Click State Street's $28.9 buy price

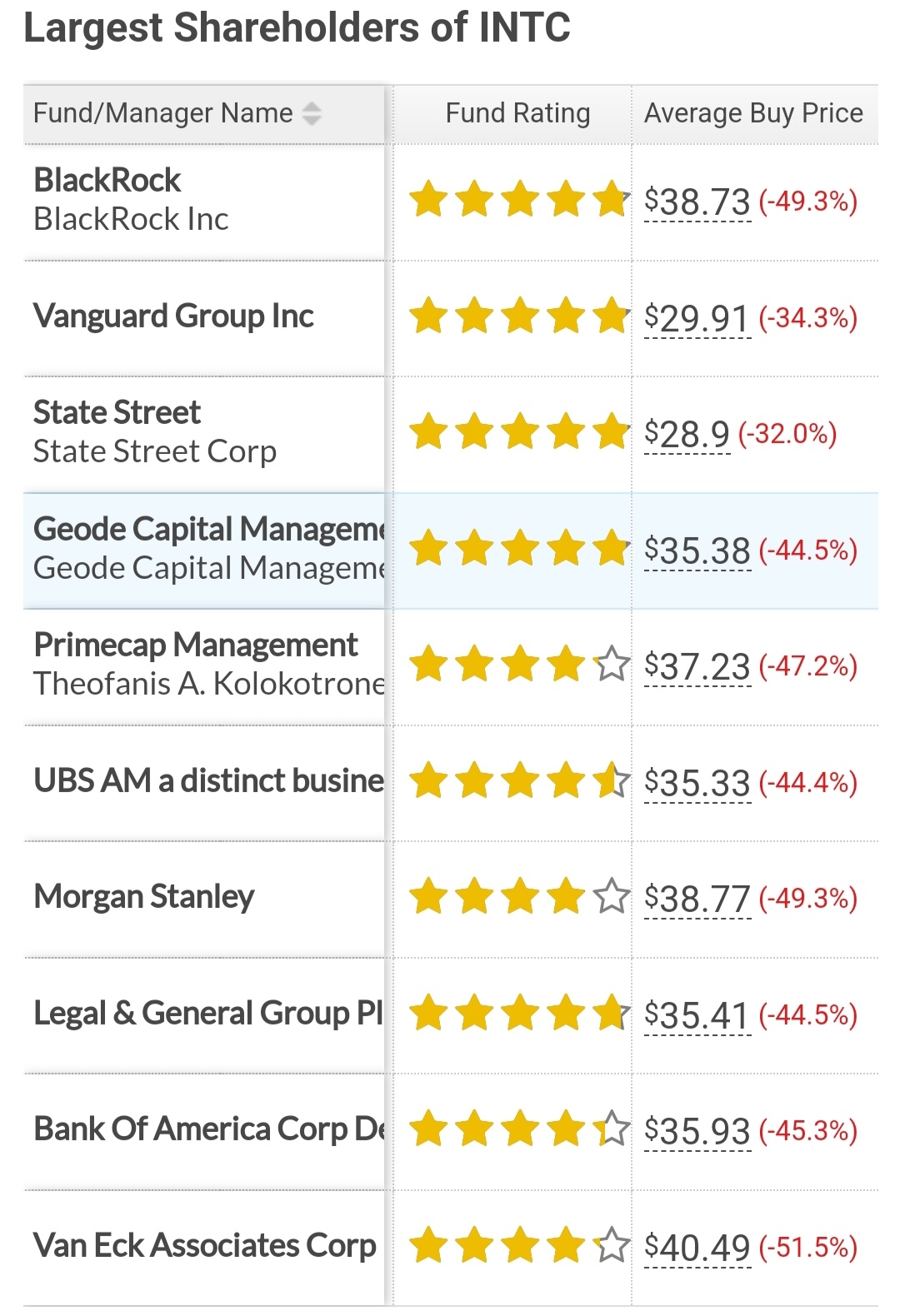coord(687,434)
